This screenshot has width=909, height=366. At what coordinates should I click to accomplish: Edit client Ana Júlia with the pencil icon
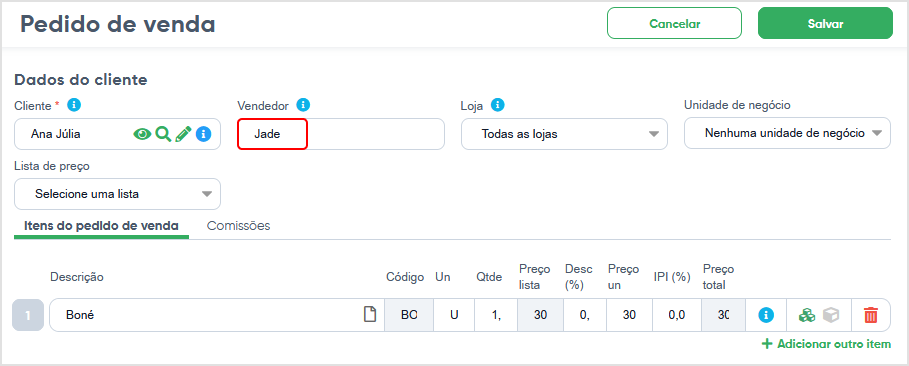pyautogui.click(x=183, y=135)
